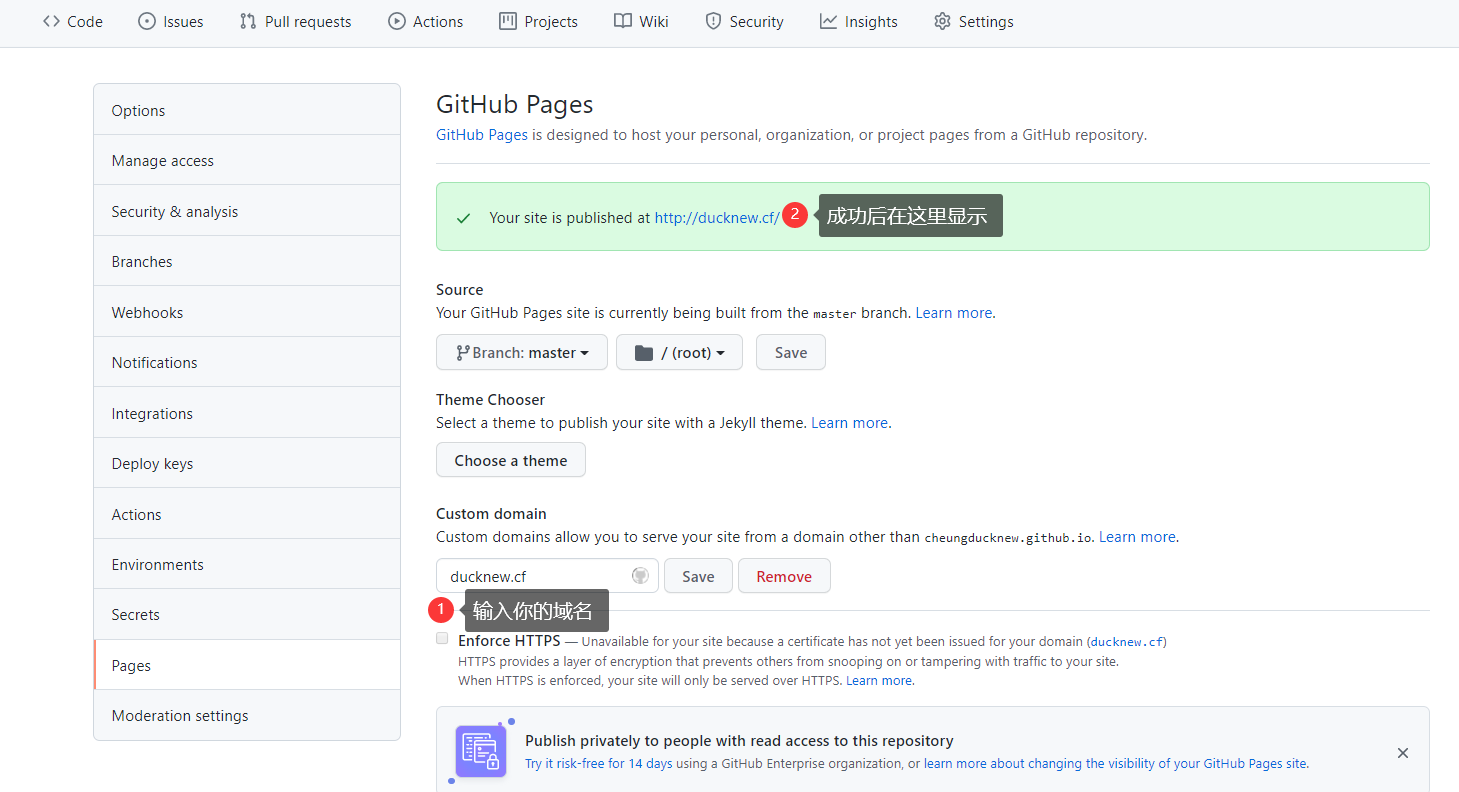
Task: Expand the / (root) folder dropdown
Action: pos(679,352)
